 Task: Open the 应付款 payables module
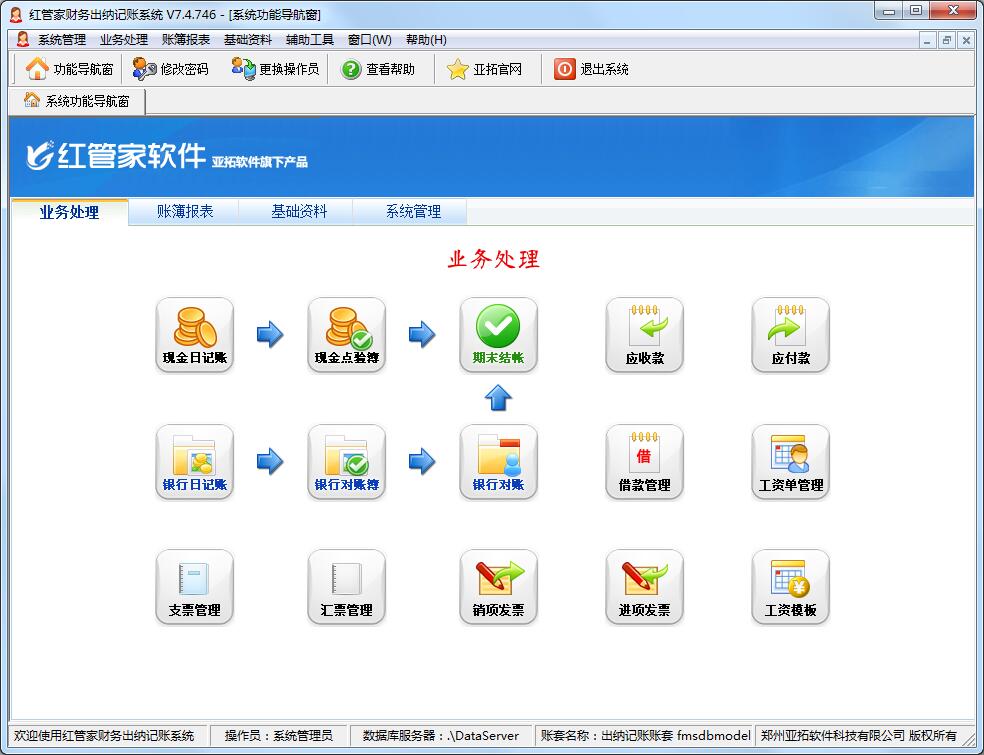790,335
